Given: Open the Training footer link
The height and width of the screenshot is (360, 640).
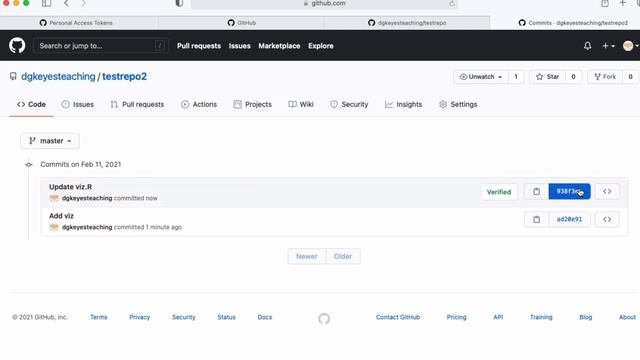Looking at the screenshot, I should point(541,317).
